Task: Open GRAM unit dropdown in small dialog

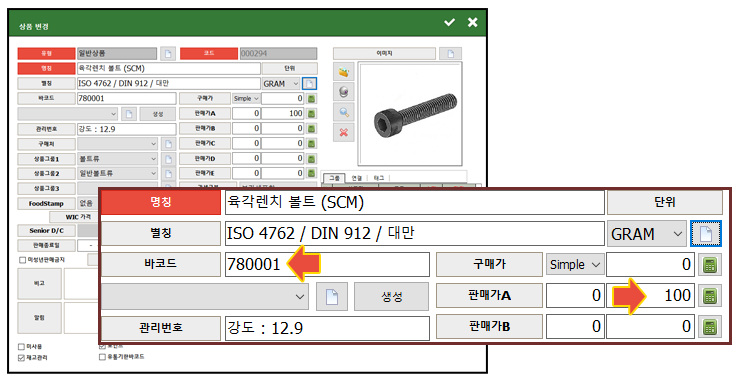Action: (x=280, y=83)
